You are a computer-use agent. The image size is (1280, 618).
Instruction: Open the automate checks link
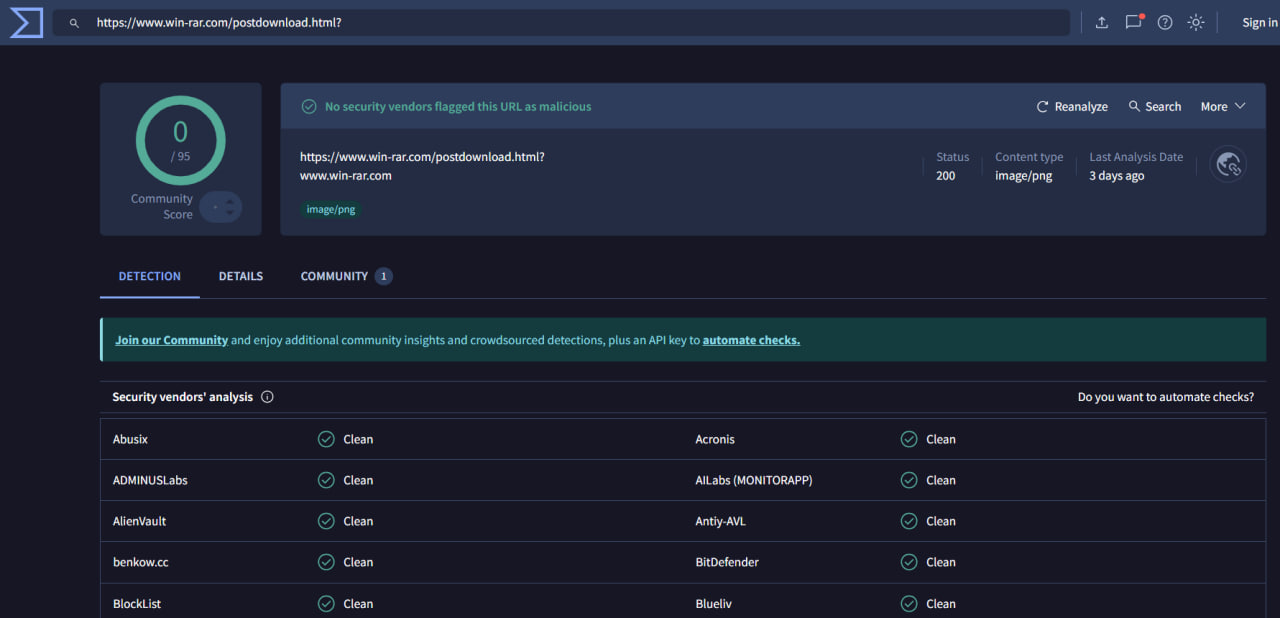click(751, 340)
